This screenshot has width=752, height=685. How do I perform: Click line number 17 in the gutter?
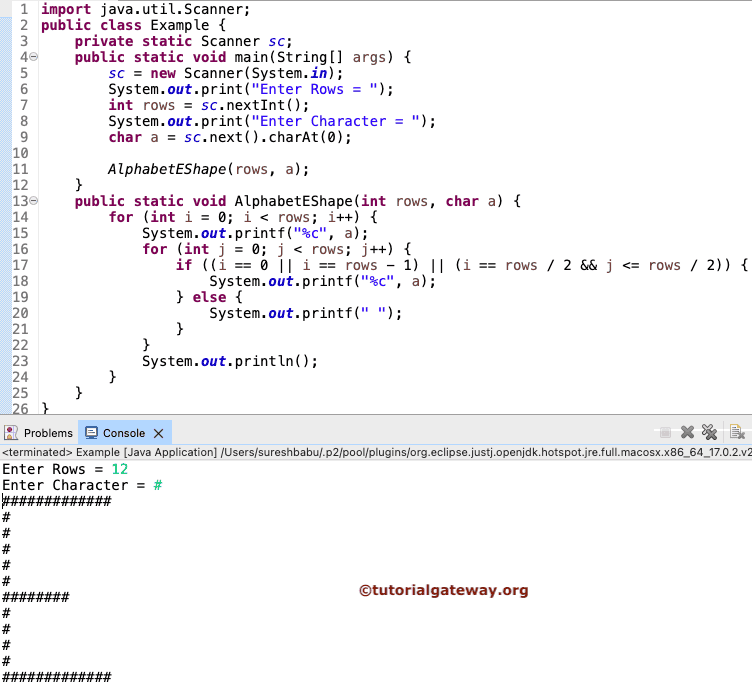[20, 265]
